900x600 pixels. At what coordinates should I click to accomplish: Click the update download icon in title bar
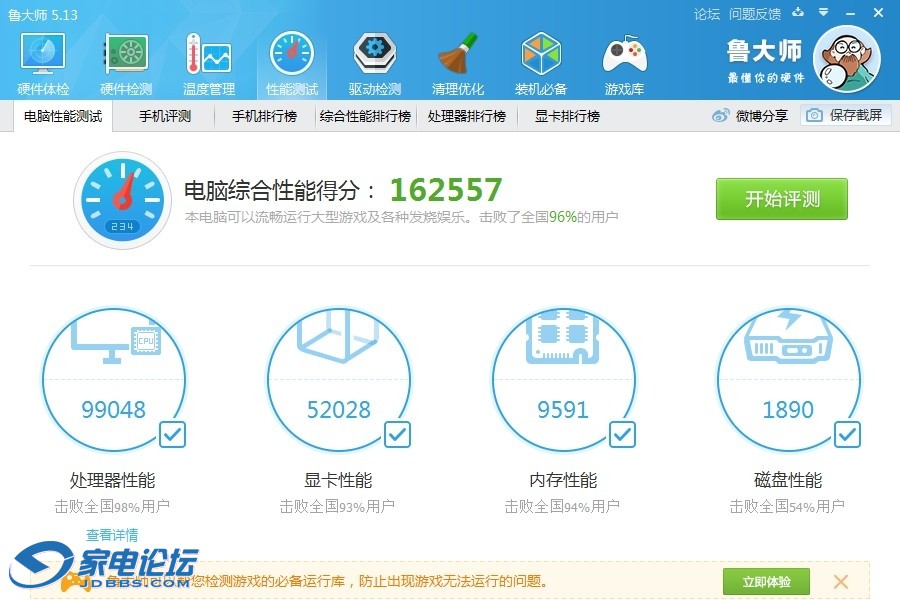(797, 13)
